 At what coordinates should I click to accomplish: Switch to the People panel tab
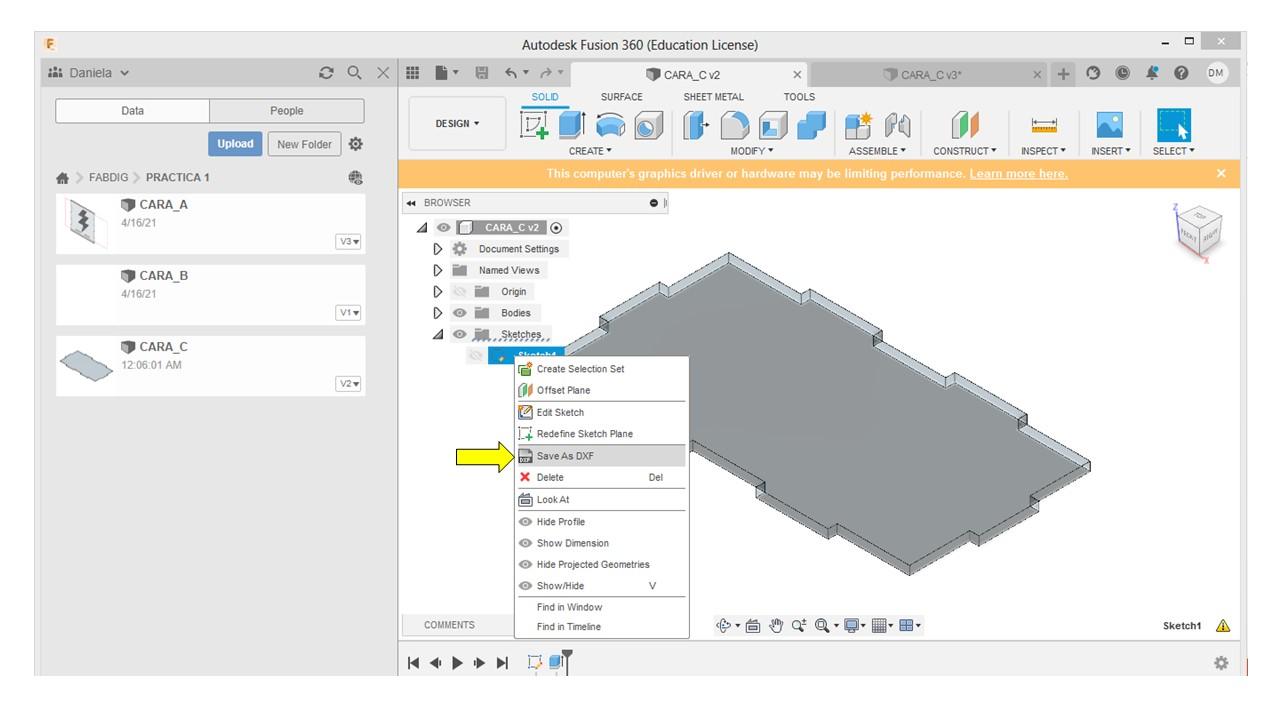click(x=287, y=111)
